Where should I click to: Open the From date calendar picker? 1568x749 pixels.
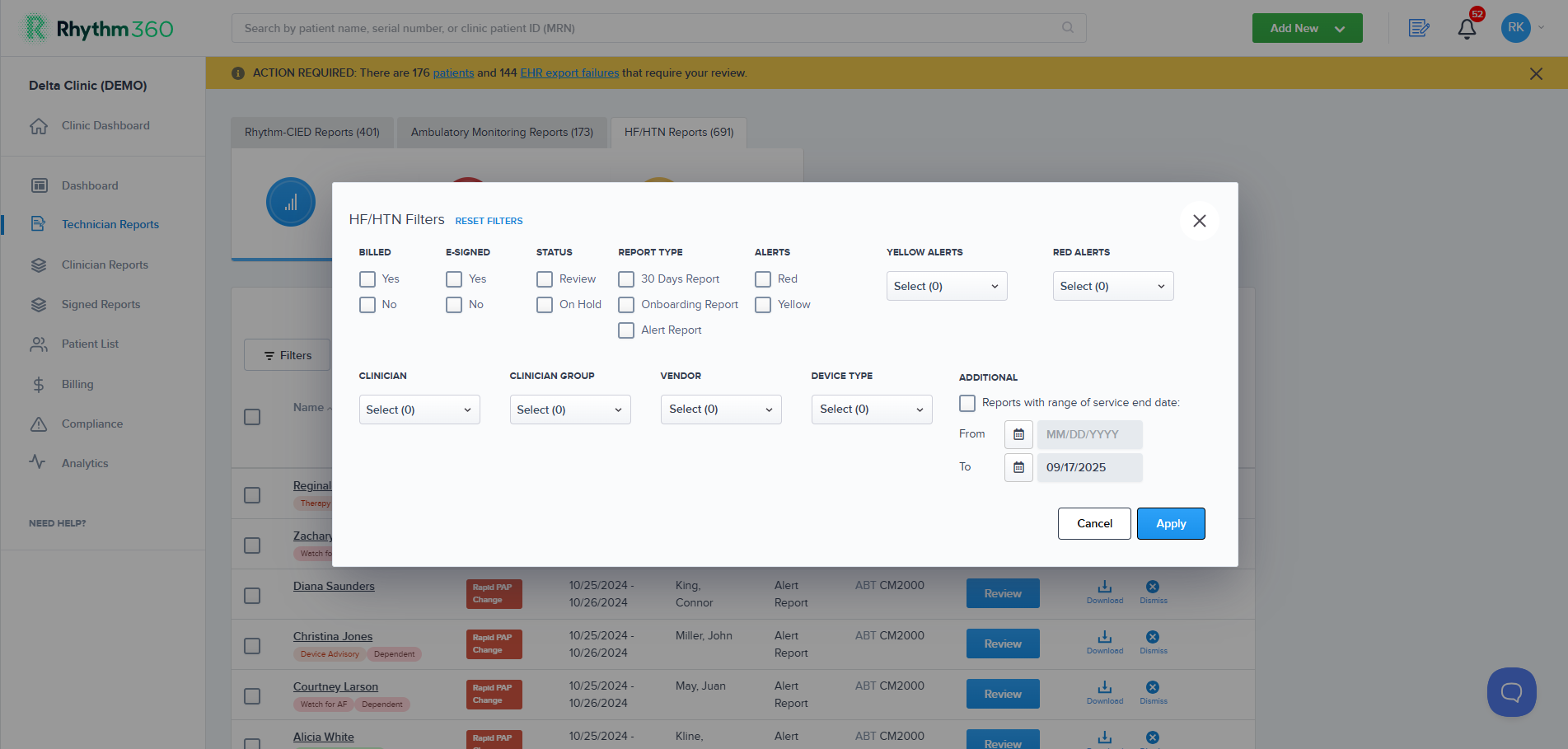coord(1018,434)
